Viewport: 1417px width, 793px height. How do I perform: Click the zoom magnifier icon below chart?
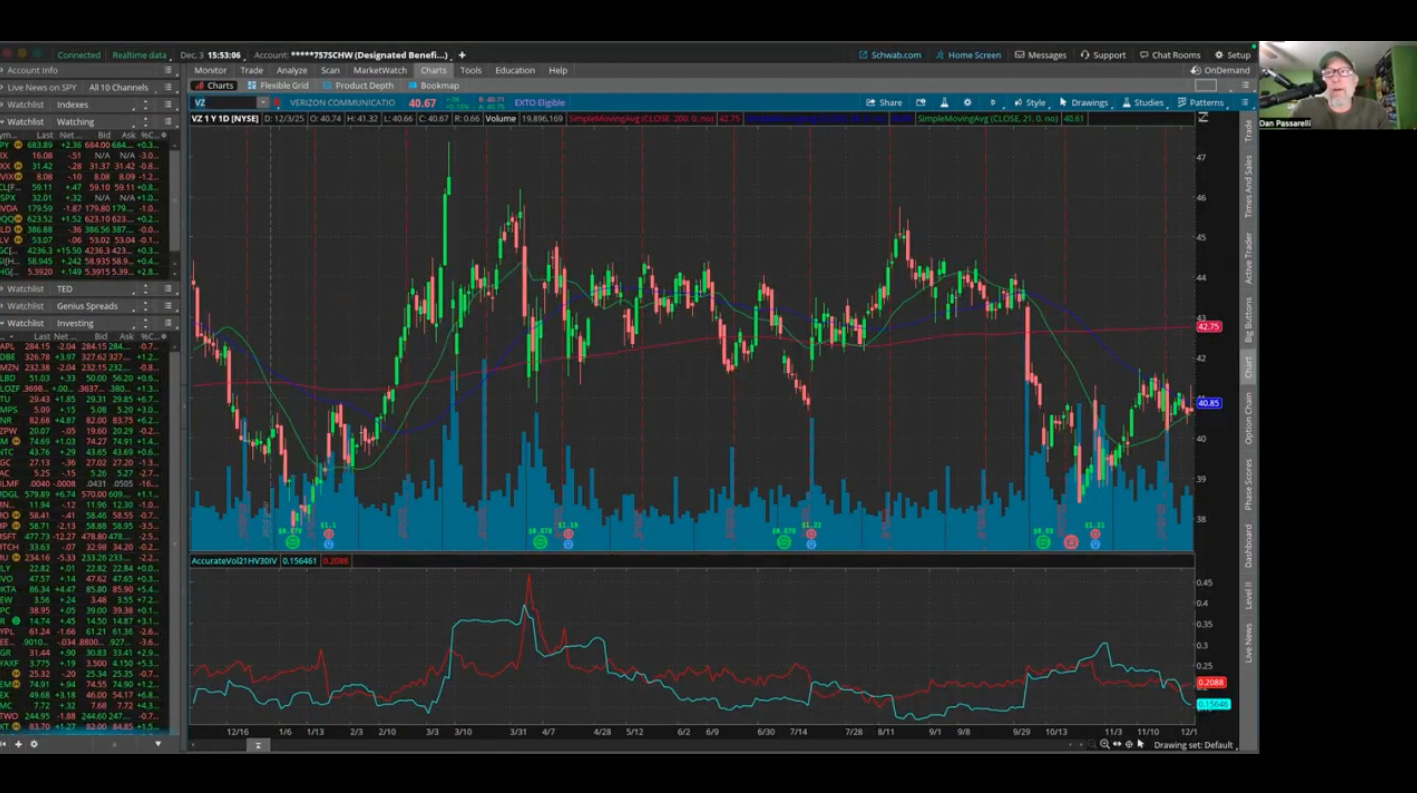[x=1105, y=744]
